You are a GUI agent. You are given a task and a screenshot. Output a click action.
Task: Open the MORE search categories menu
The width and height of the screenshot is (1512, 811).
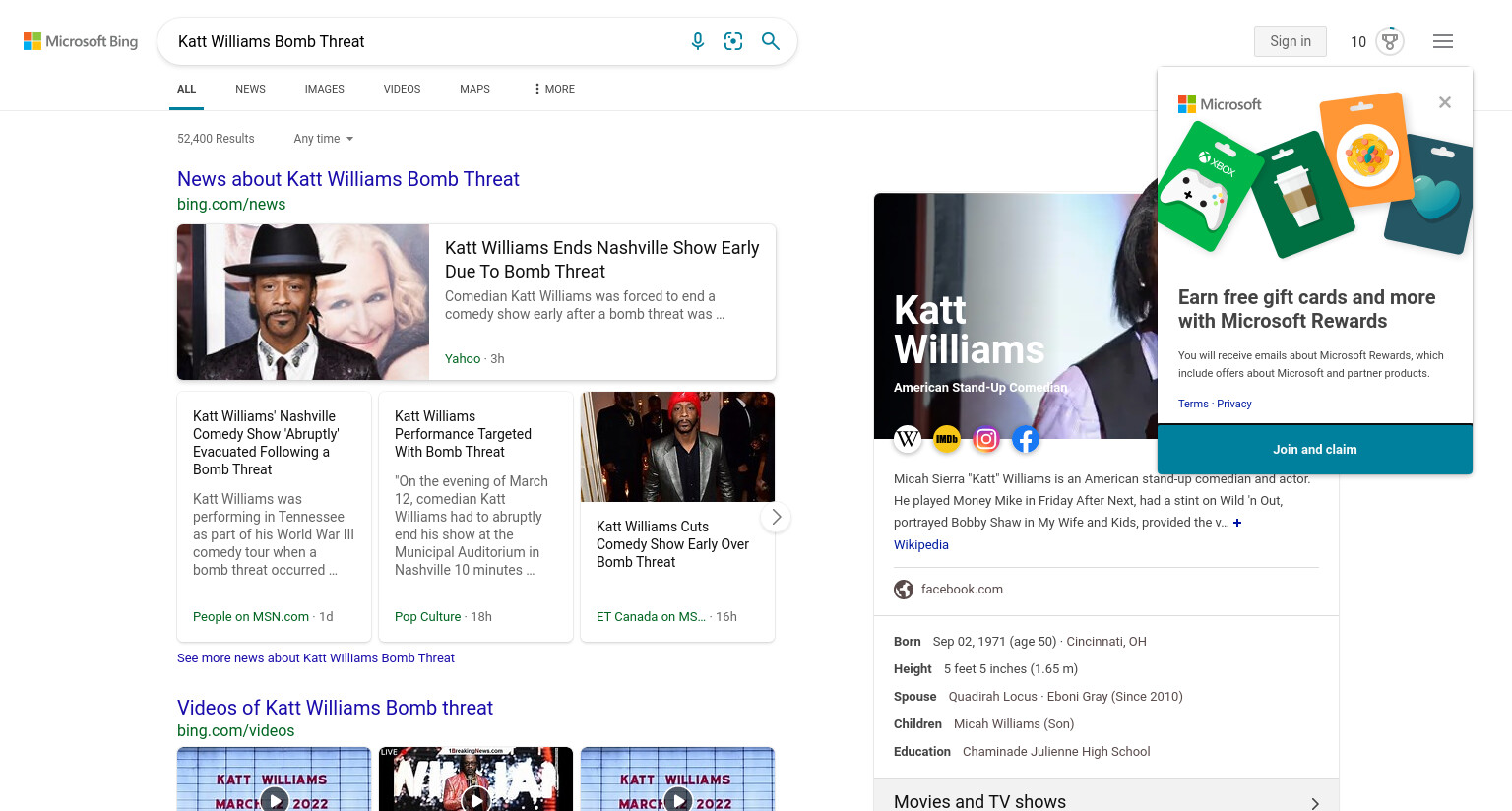[554, 89]
